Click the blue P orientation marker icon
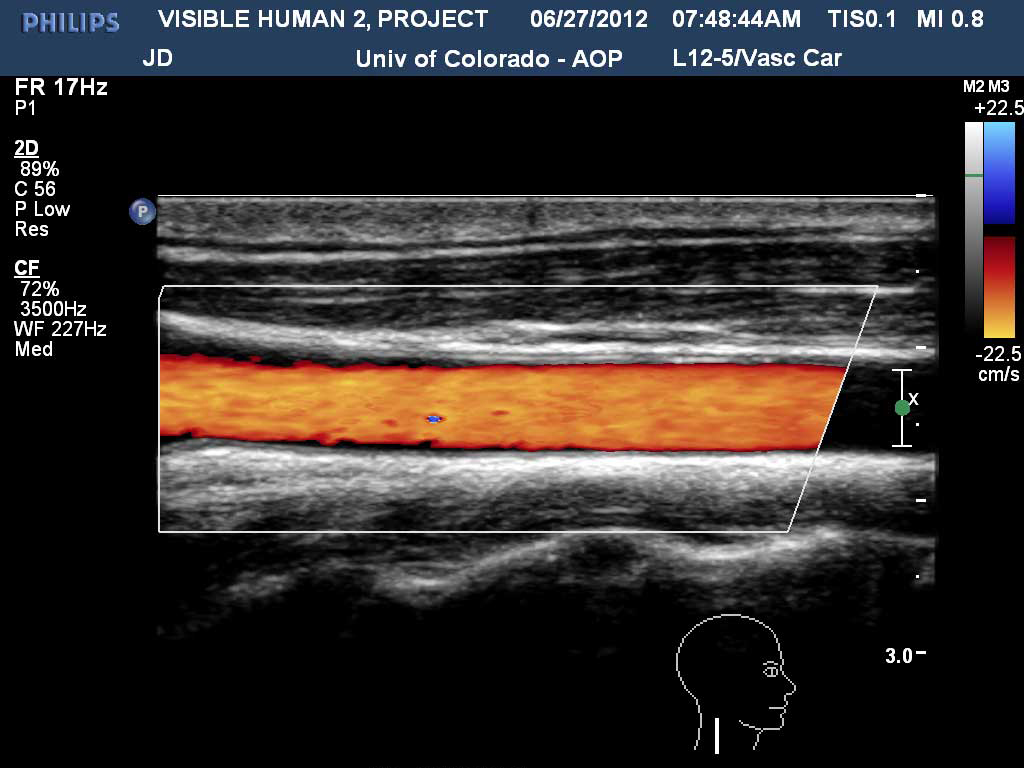 [x=143, y=211]
